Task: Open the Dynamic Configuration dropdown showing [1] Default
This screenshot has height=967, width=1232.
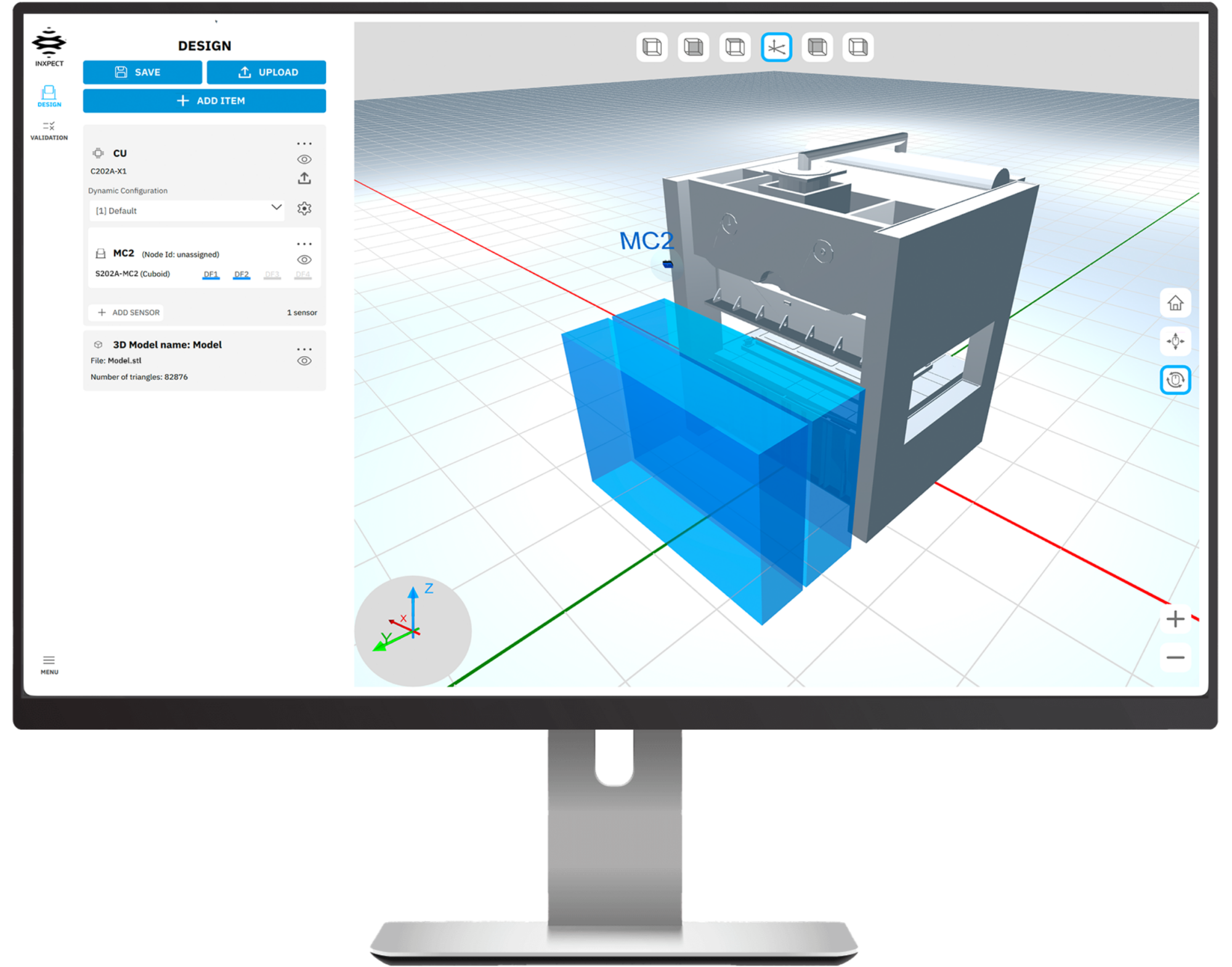Action: (186, 210)
